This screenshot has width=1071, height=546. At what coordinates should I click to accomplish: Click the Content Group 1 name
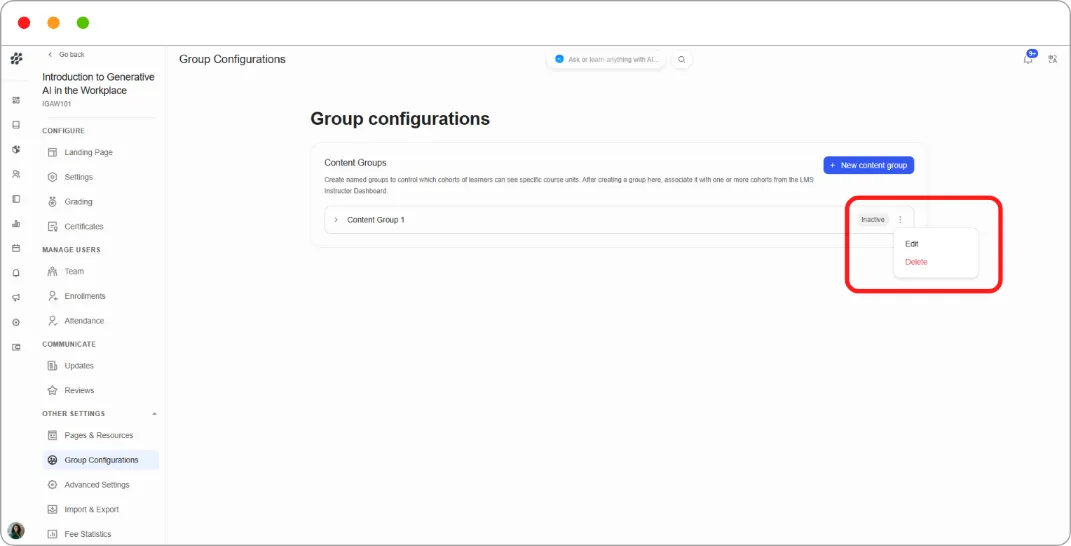pyautogui.click(x=376, y=219)
